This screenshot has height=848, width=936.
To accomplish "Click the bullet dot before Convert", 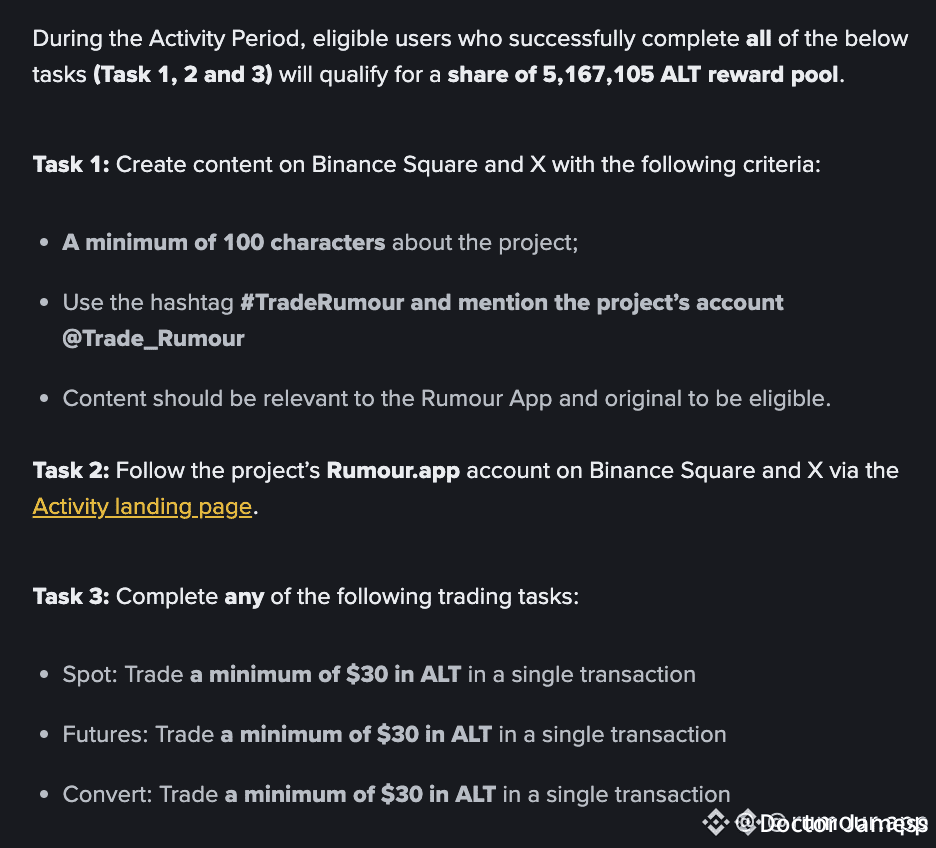I will pyautogui.click(x=44, y=795).
